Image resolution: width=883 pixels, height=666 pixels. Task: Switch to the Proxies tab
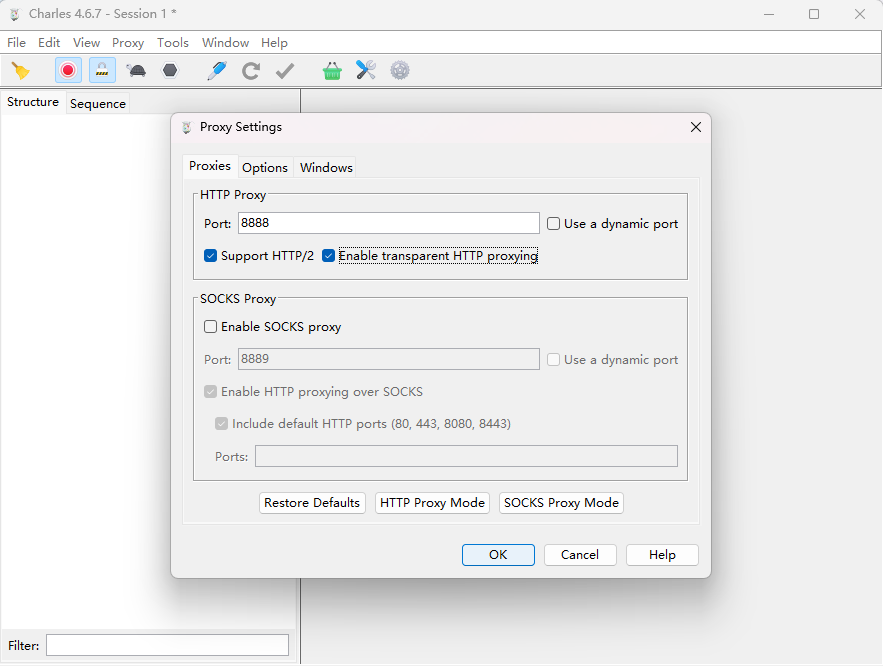210,166
